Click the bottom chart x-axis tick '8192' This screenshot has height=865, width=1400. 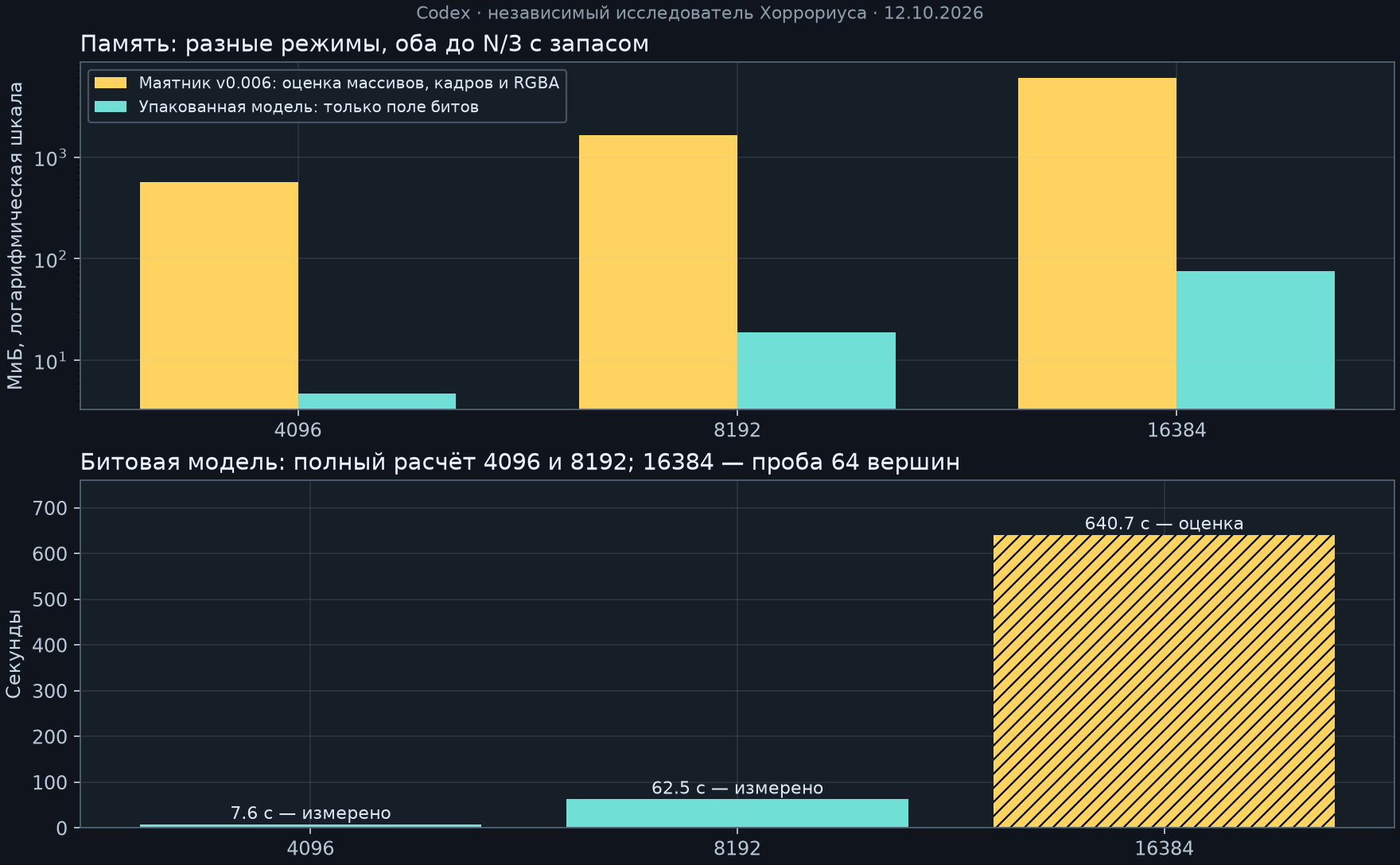(737, 848)
